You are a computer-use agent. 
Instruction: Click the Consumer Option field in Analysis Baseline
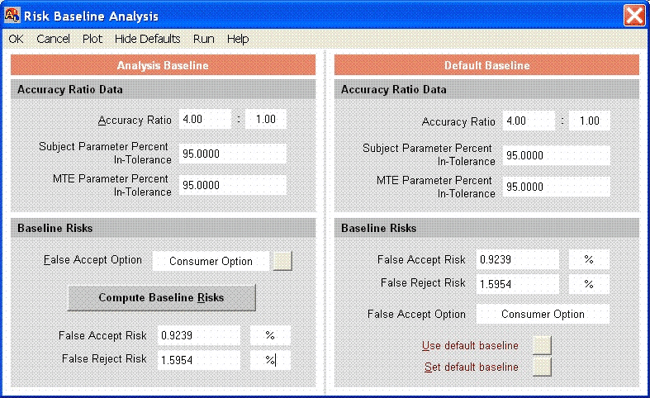(x=211, y=261)
